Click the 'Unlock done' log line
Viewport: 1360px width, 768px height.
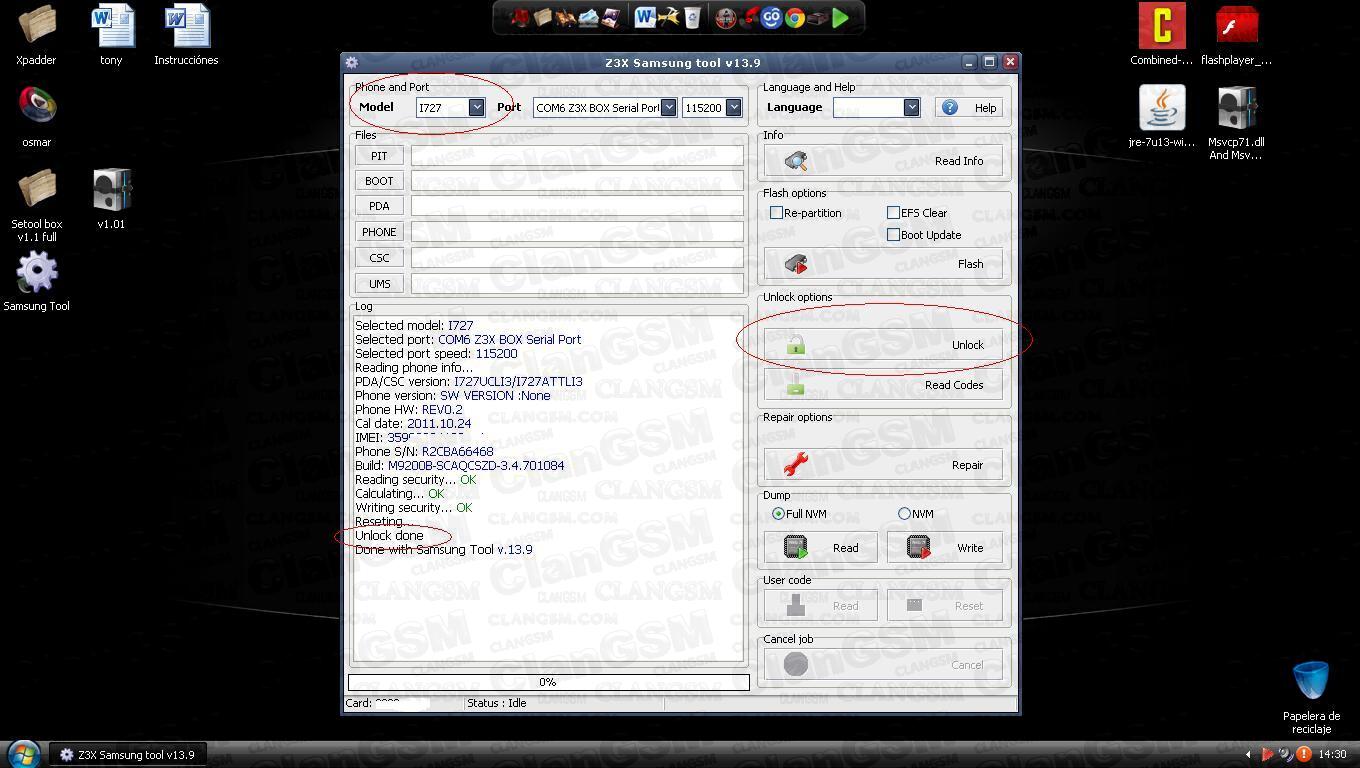point(389,536)
